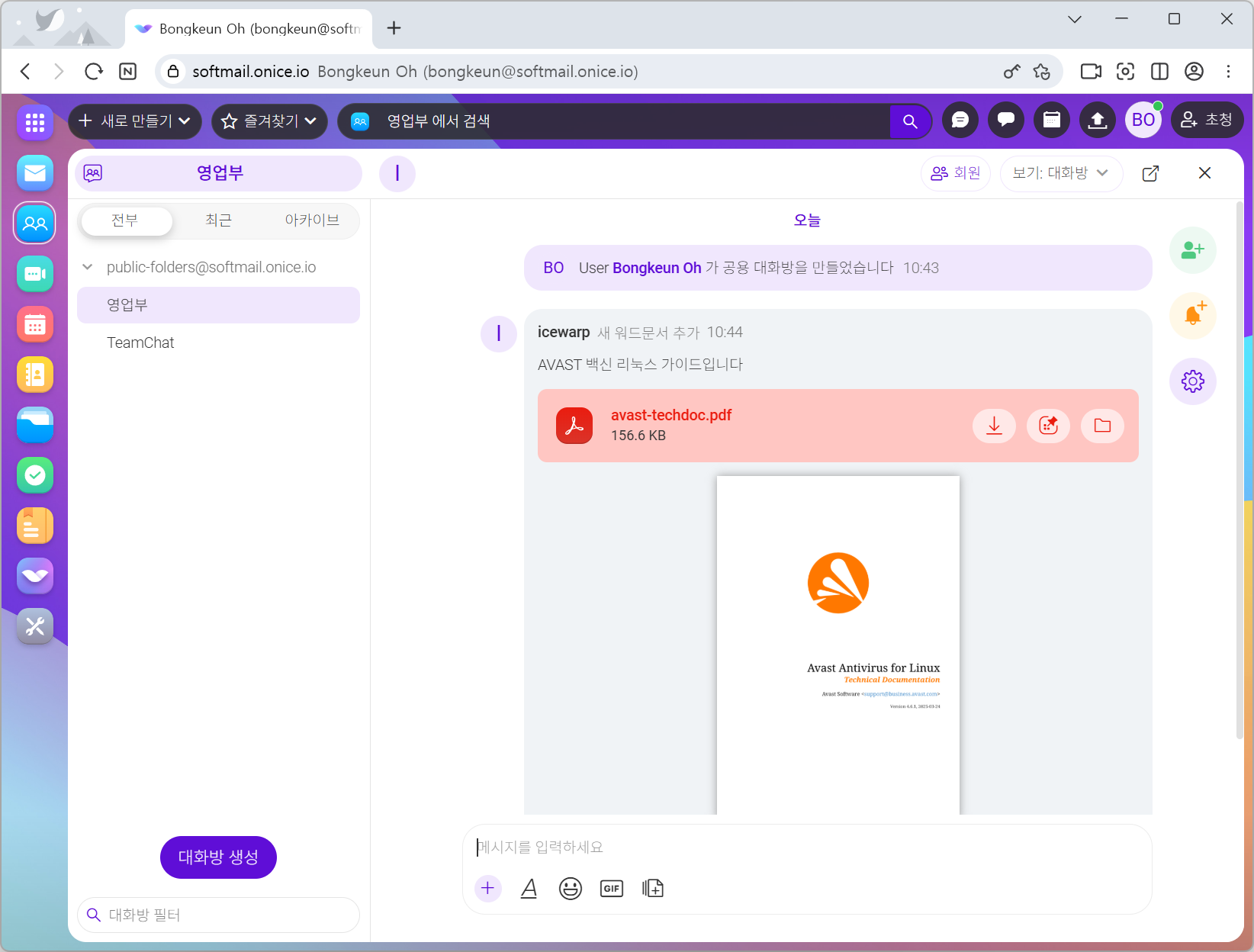Image resolution: width=1254 pixels, height=952 pixels.
Task: Open notification bell settings
Action: 1192,315
